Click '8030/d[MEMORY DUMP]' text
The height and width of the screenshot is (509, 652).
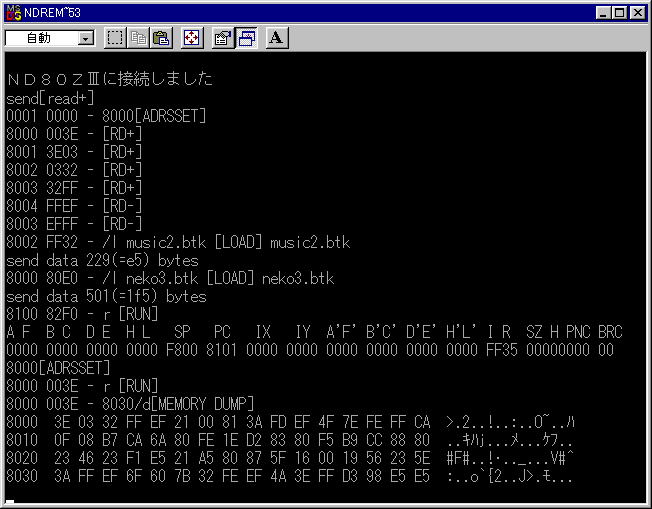pyautogui.click(x=178, y=404)
